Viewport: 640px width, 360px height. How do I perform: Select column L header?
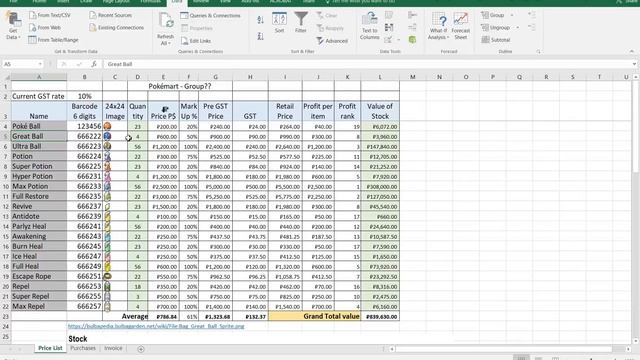point(380,77)
